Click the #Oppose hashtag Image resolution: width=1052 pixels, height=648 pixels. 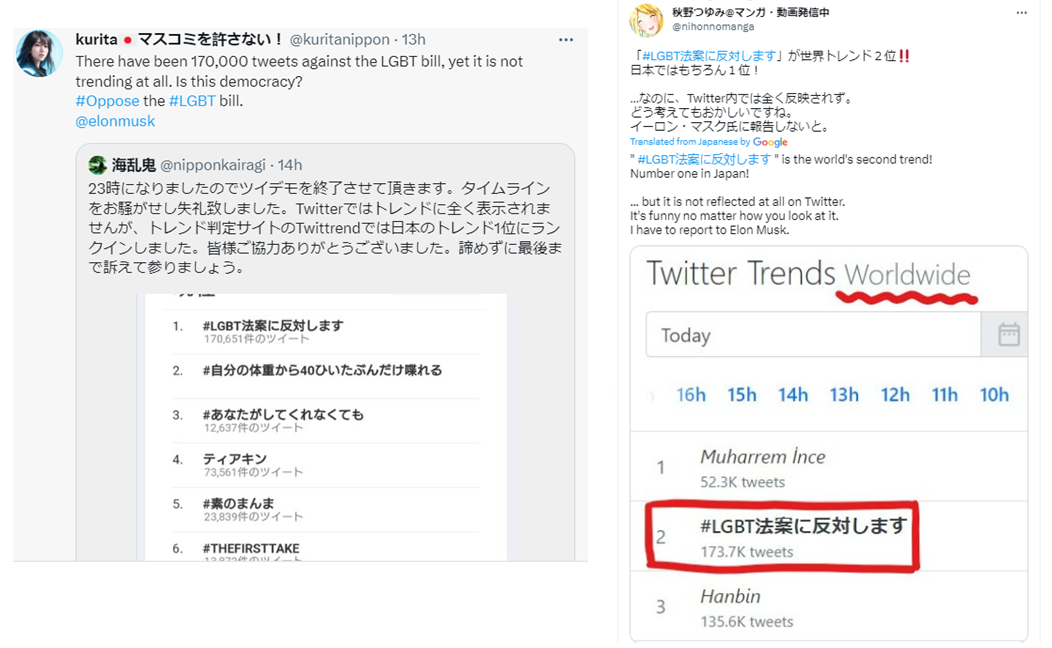tap(107, 101)
